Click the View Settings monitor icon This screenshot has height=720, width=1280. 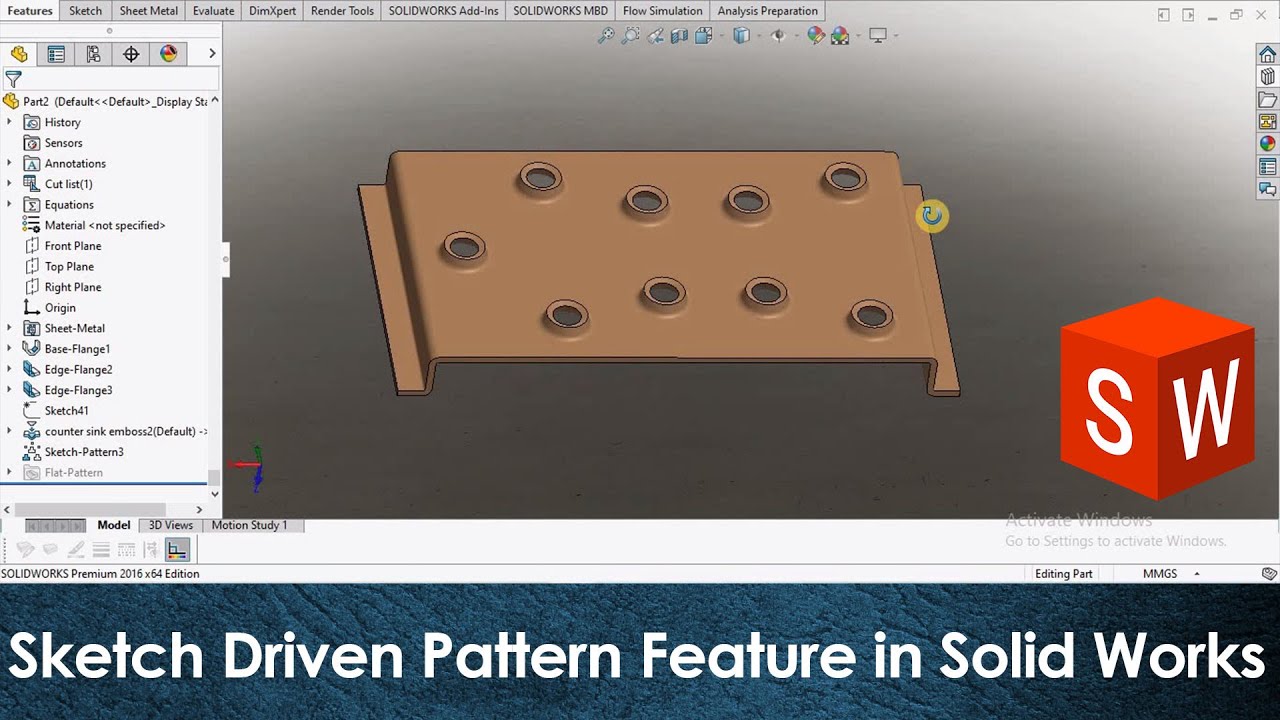878,36
